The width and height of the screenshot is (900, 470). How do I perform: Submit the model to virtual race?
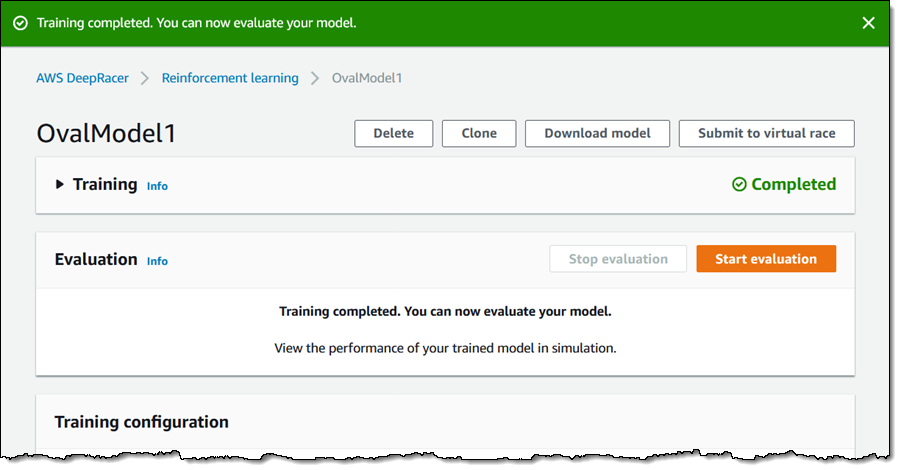pyautogui.click(x=766, y=133)
